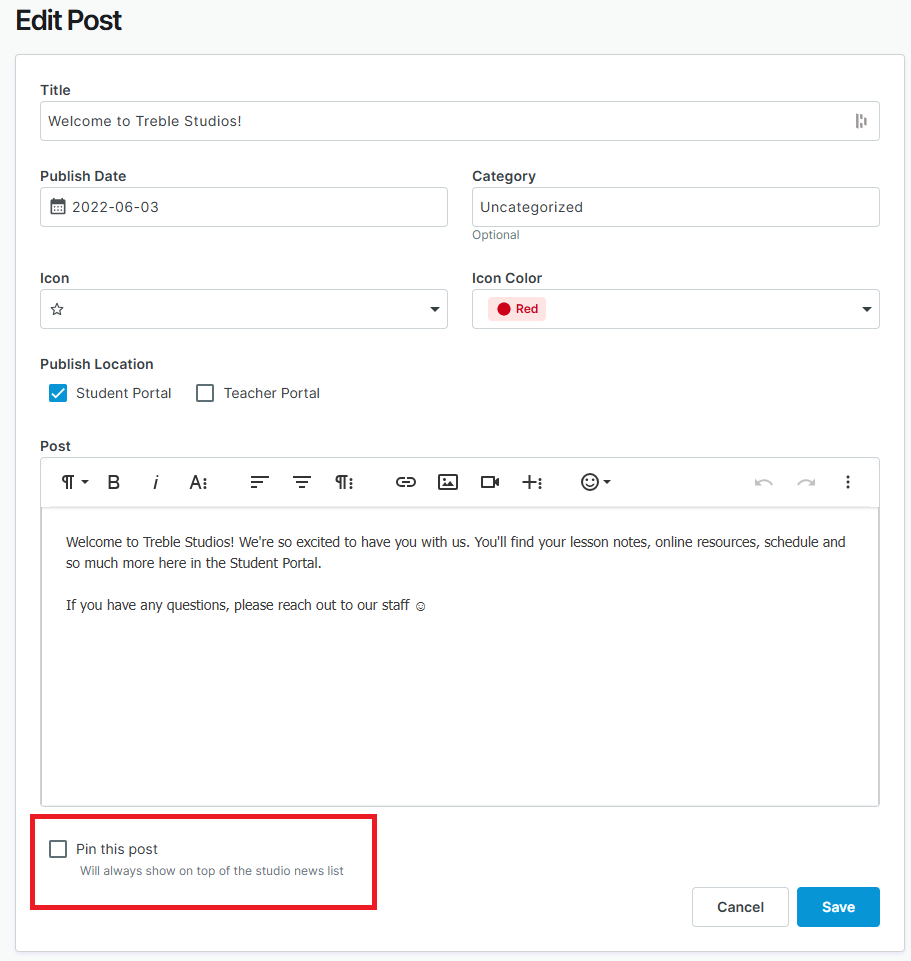Toggle italic formatting
The height and width of the screenshot is (961, 911).
(156, 482)
